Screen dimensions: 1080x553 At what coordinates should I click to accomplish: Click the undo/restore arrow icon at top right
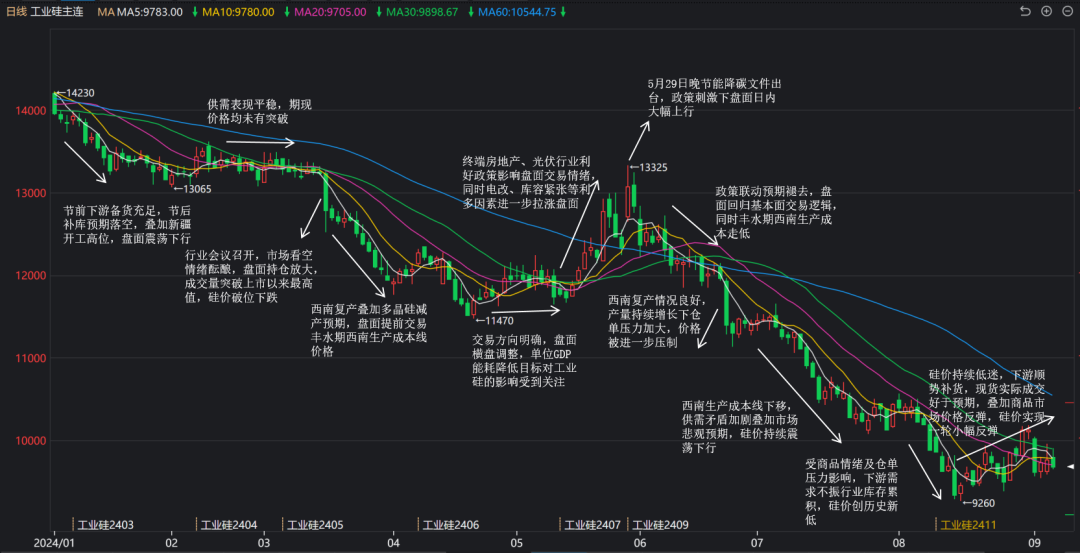(x=1025, y=12)
